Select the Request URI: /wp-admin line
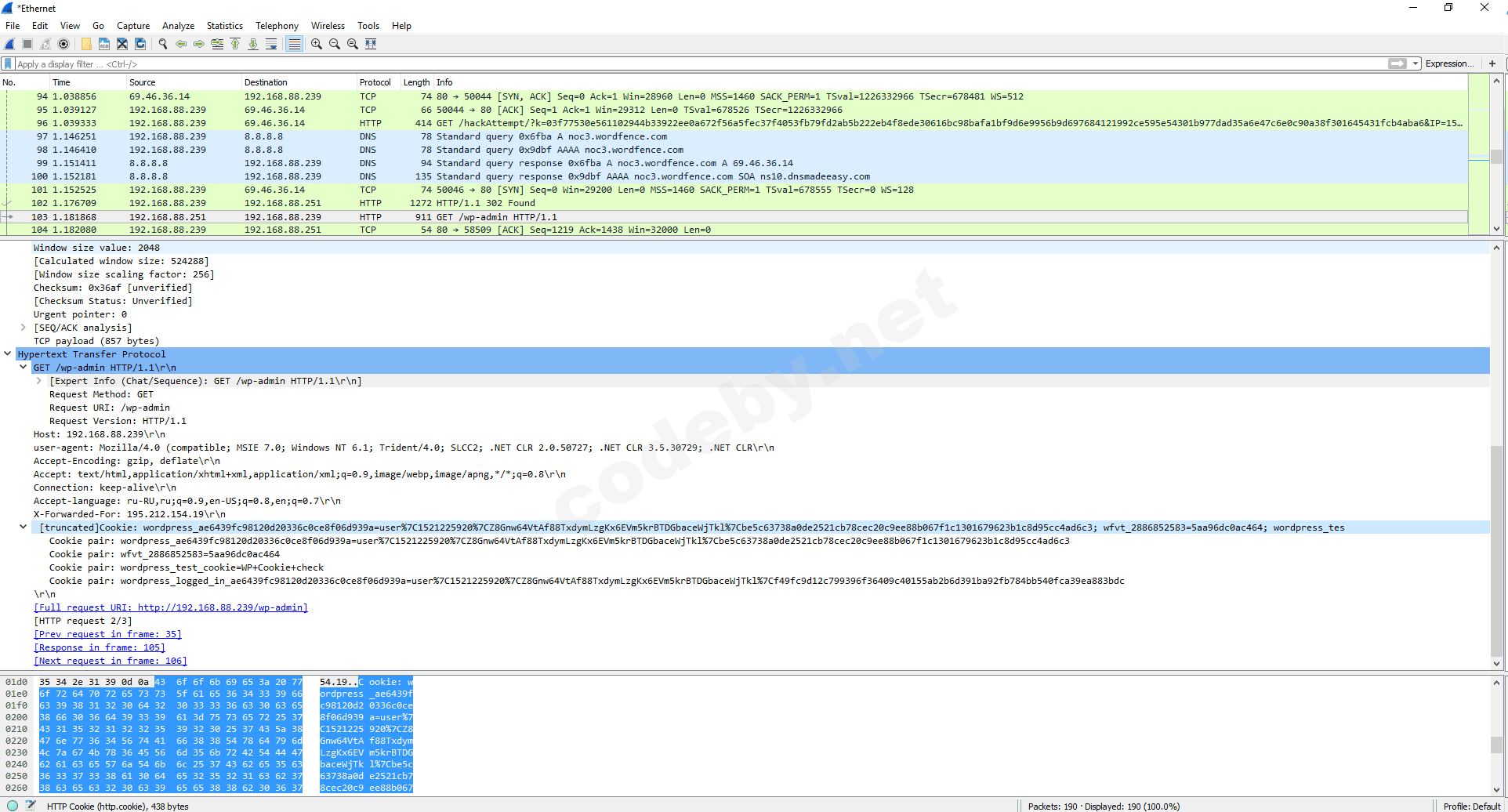The width and height of the screenshot is (1508, 812). 110,408
